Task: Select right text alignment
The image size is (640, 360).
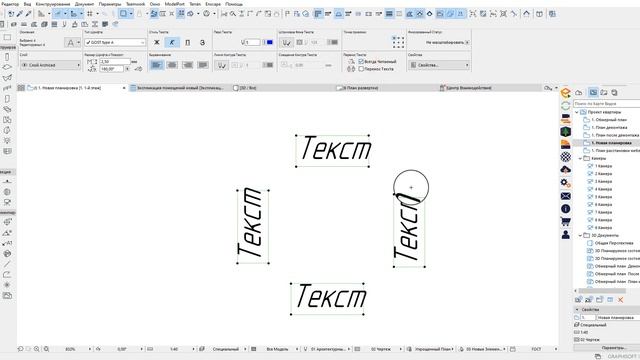Action: point(187,65)
